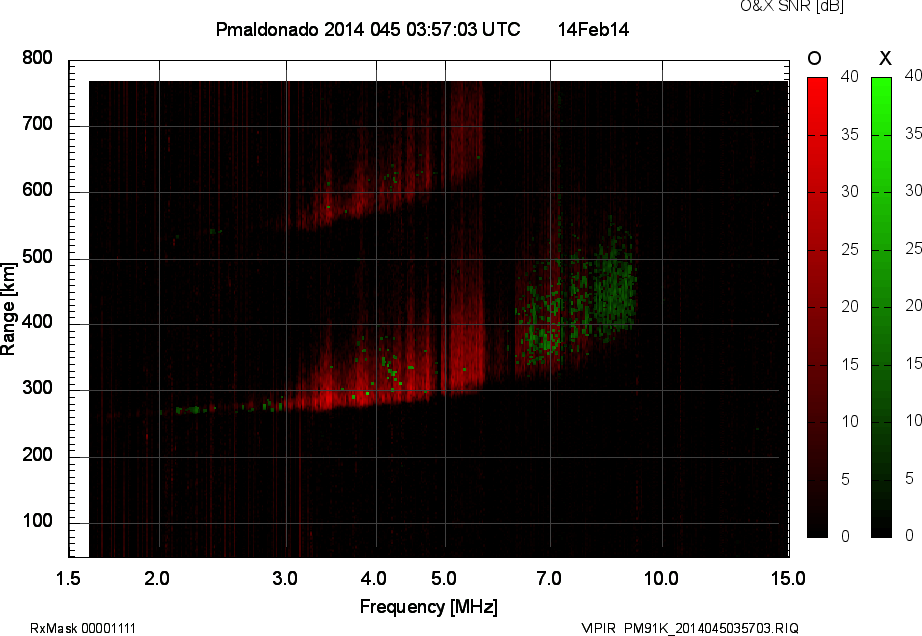
Task: Click the 15 dB tick on O colorbar
Action: click(850, 364)
